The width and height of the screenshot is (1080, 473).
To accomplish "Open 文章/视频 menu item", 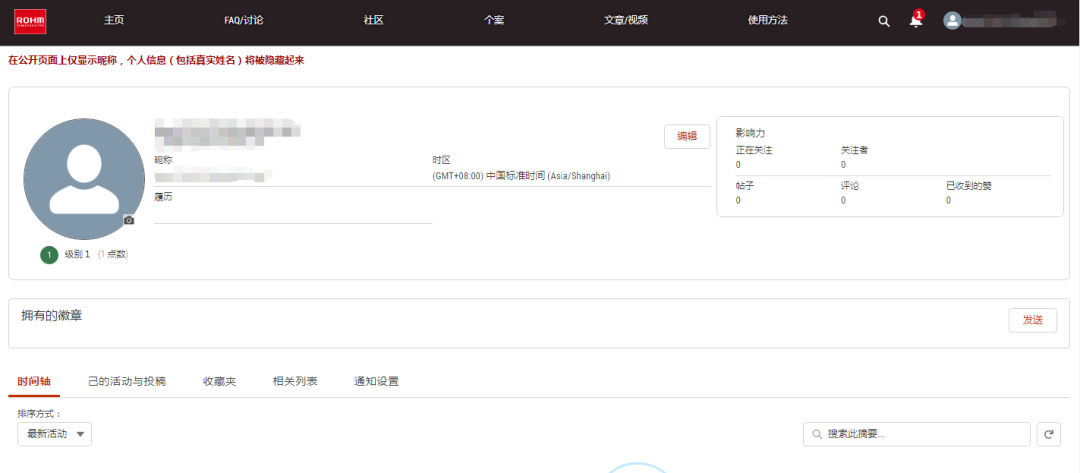I will pyautogui.click(x=626, y=21).
